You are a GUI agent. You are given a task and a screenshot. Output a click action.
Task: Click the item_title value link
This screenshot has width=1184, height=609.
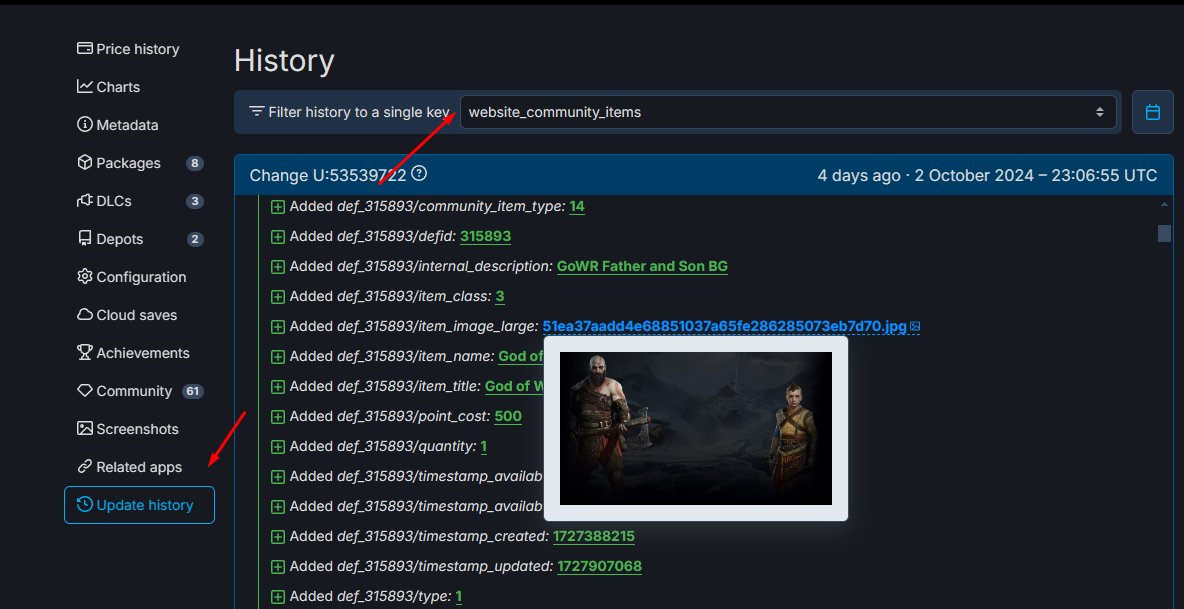tap(514, 386)
